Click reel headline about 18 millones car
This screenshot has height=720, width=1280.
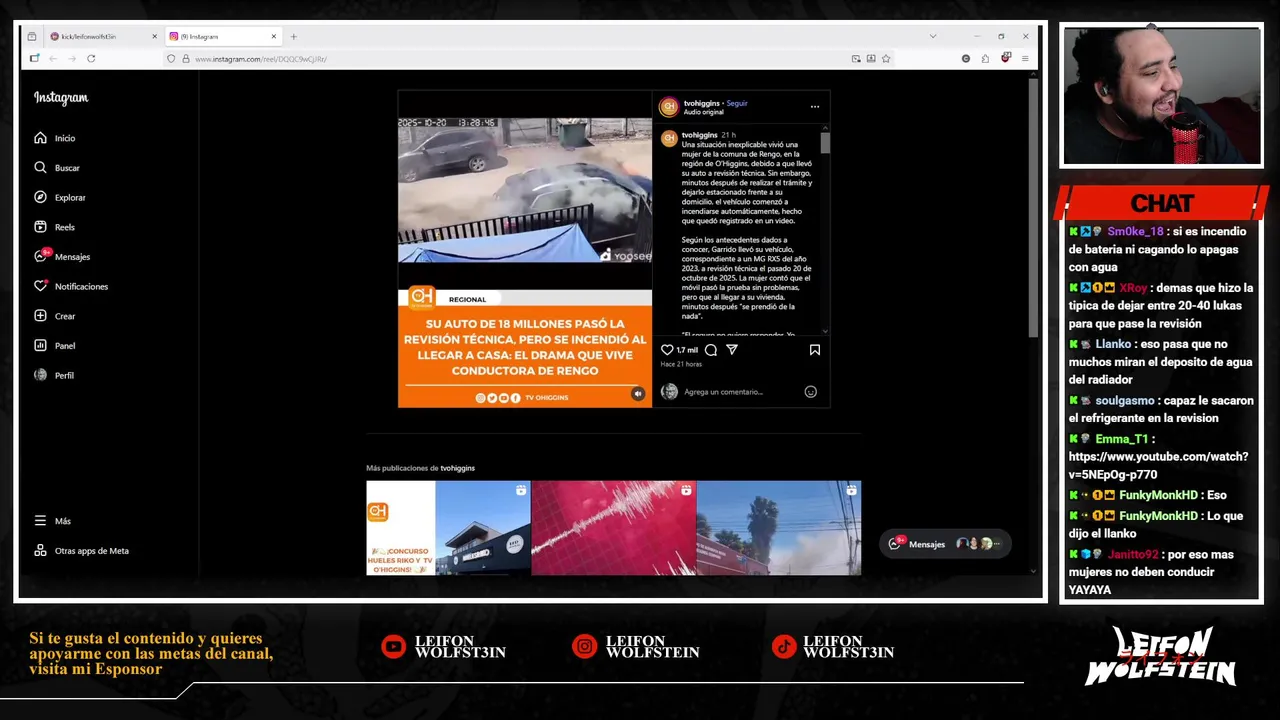pos(525,347)
